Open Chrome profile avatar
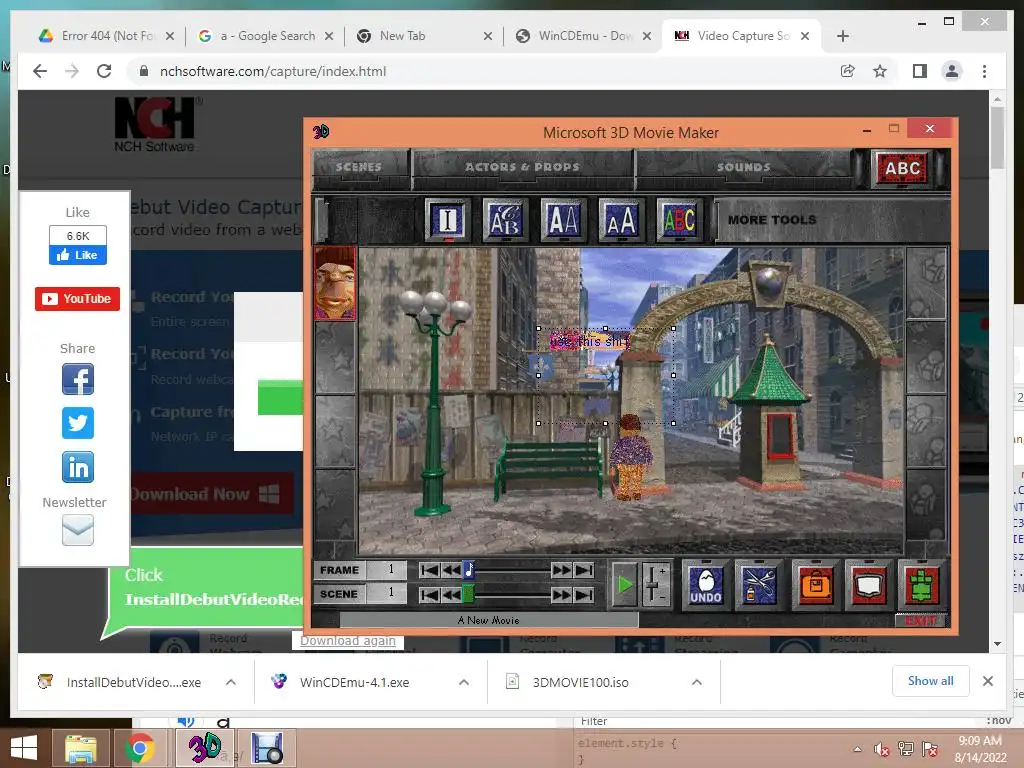 click(x=952, y=71)
